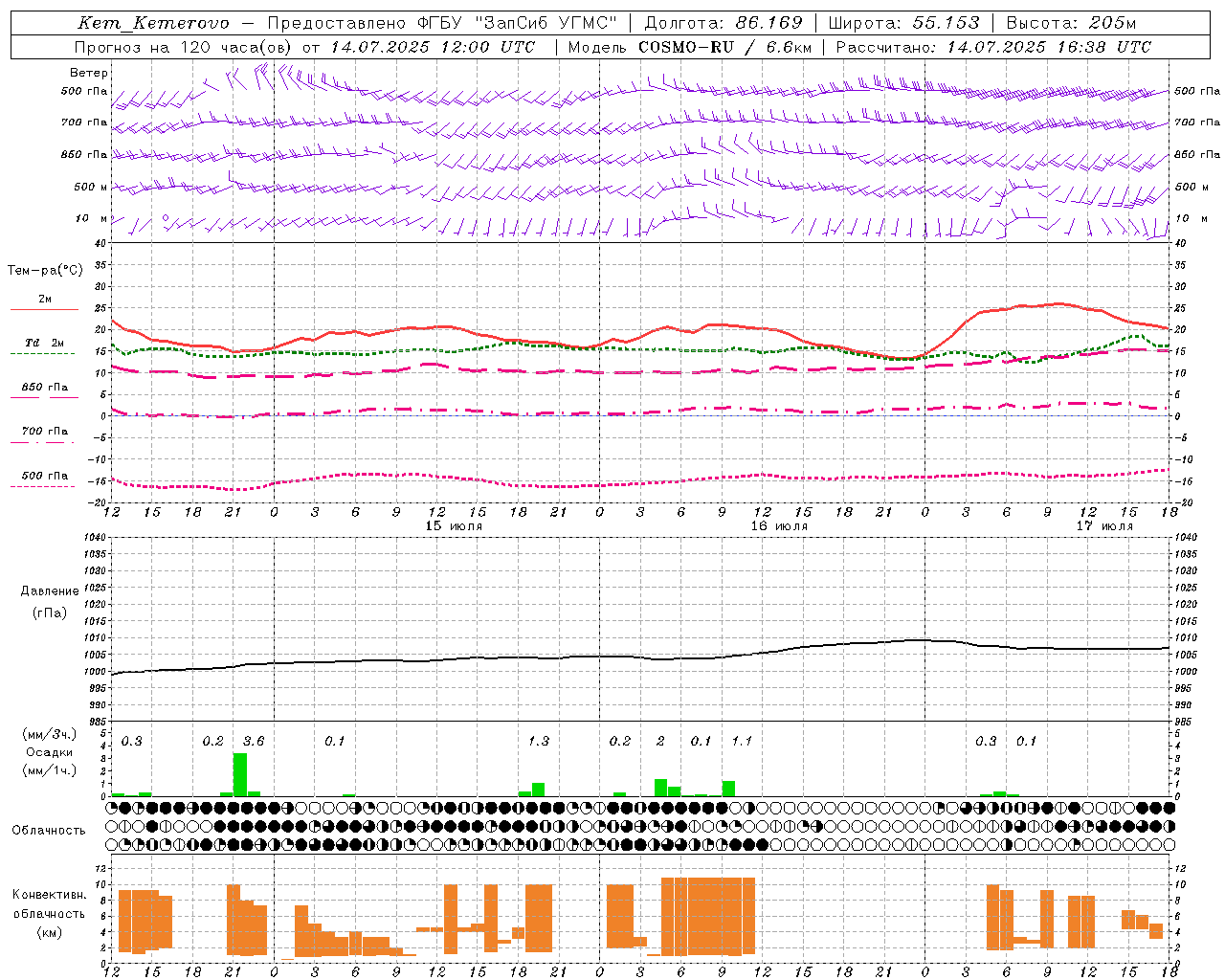Screen dimensions: 1225x980
Task: Click the '2м' temperature legend entry
Action: (45, 299)
